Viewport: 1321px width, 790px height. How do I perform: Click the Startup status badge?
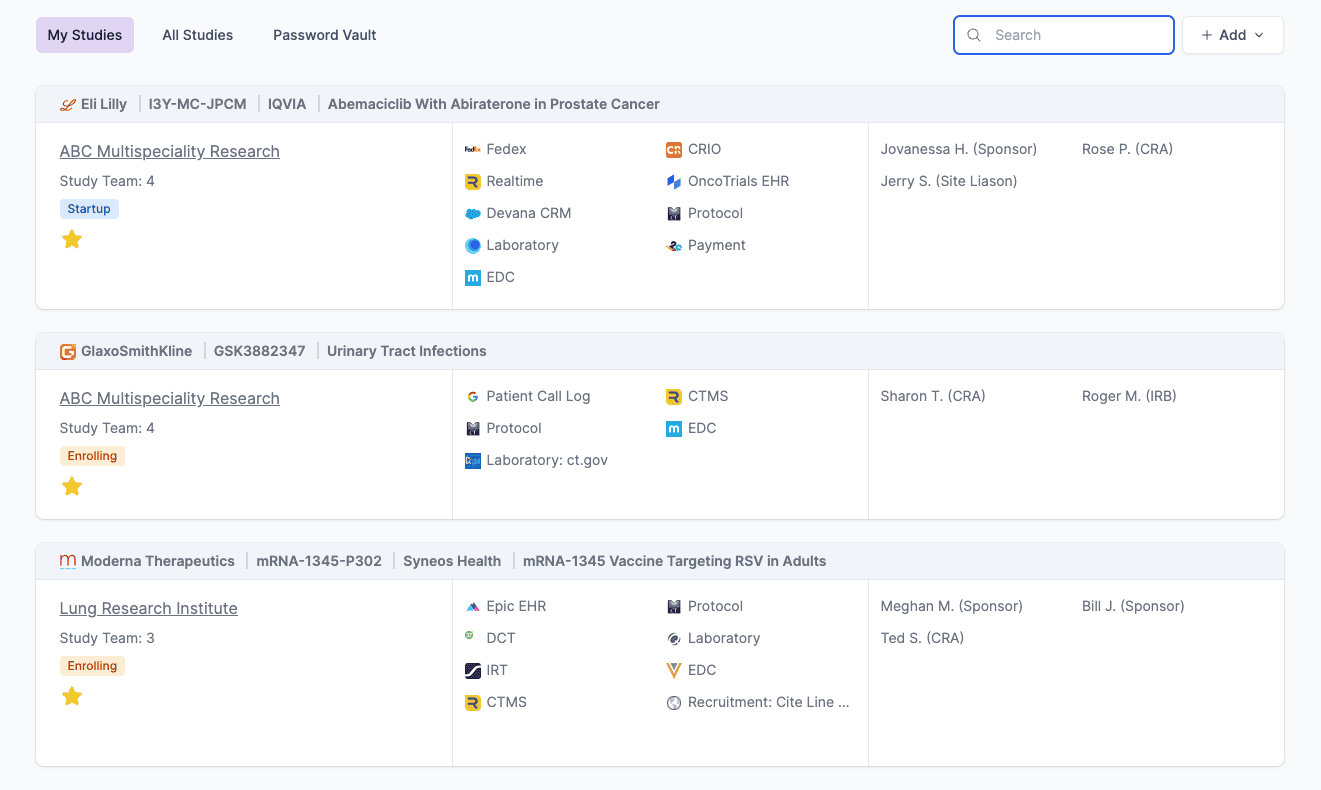89,209
